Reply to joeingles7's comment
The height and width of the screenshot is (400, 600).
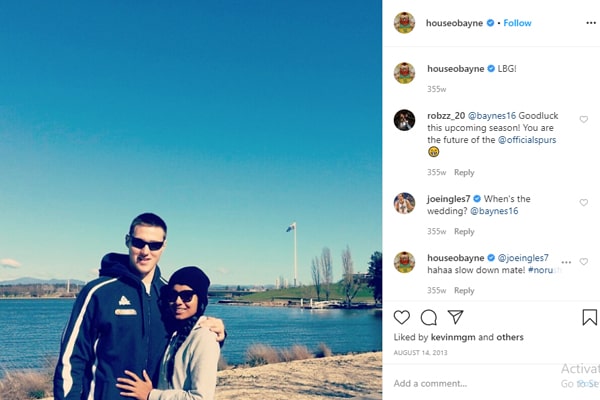(x=464, y=232)
